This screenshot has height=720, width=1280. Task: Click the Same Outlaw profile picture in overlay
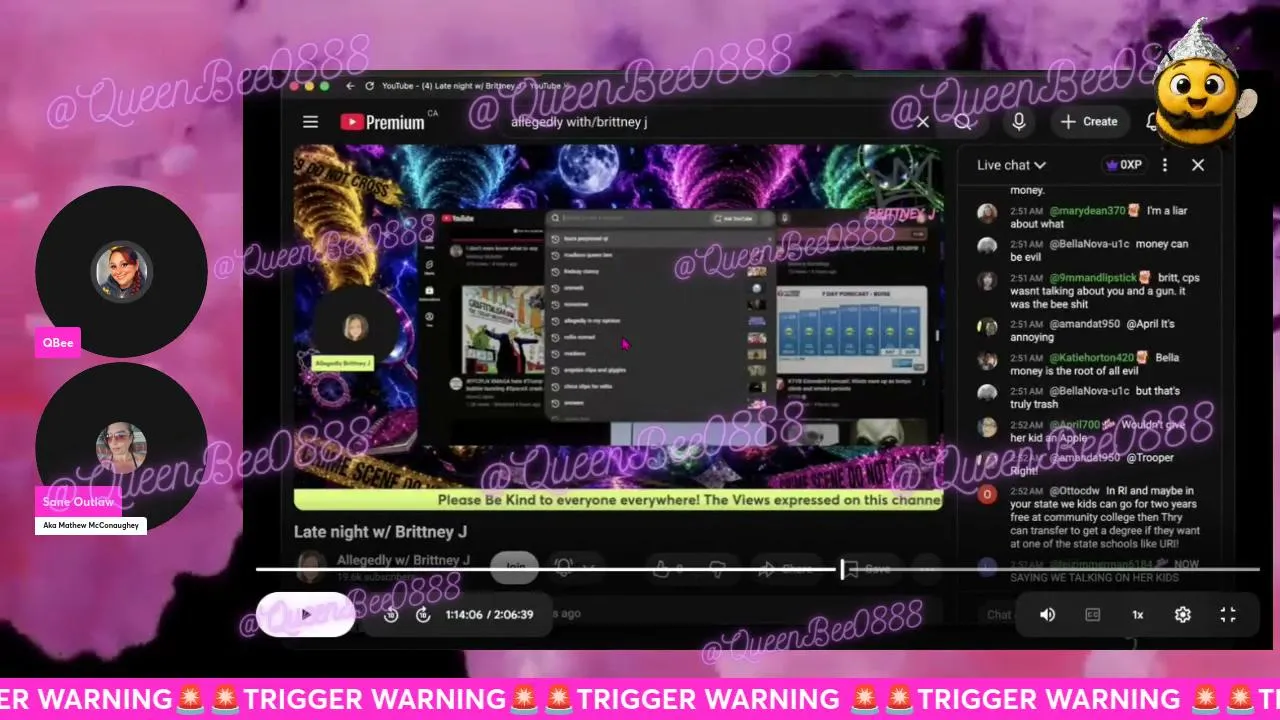(122, 448)
